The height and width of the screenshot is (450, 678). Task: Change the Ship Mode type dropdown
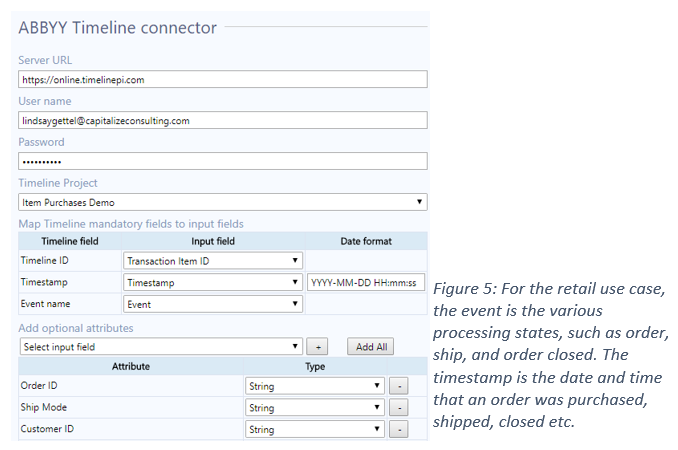[x=314, y=408]
